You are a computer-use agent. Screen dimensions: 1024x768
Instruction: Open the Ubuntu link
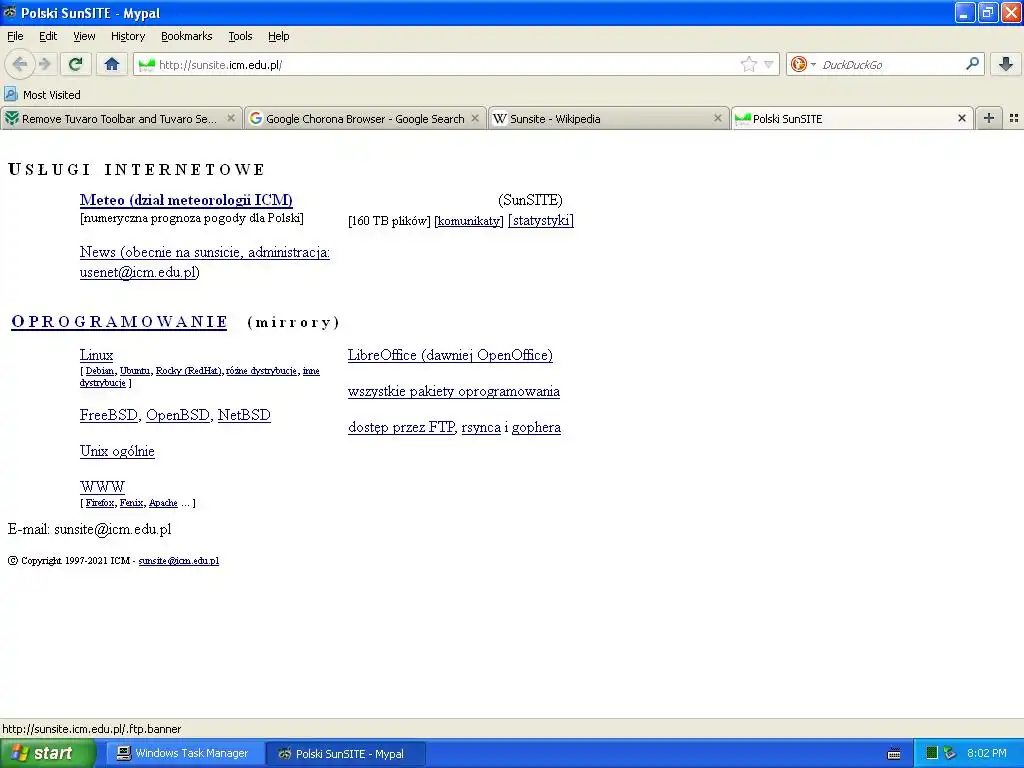(135, 370)
